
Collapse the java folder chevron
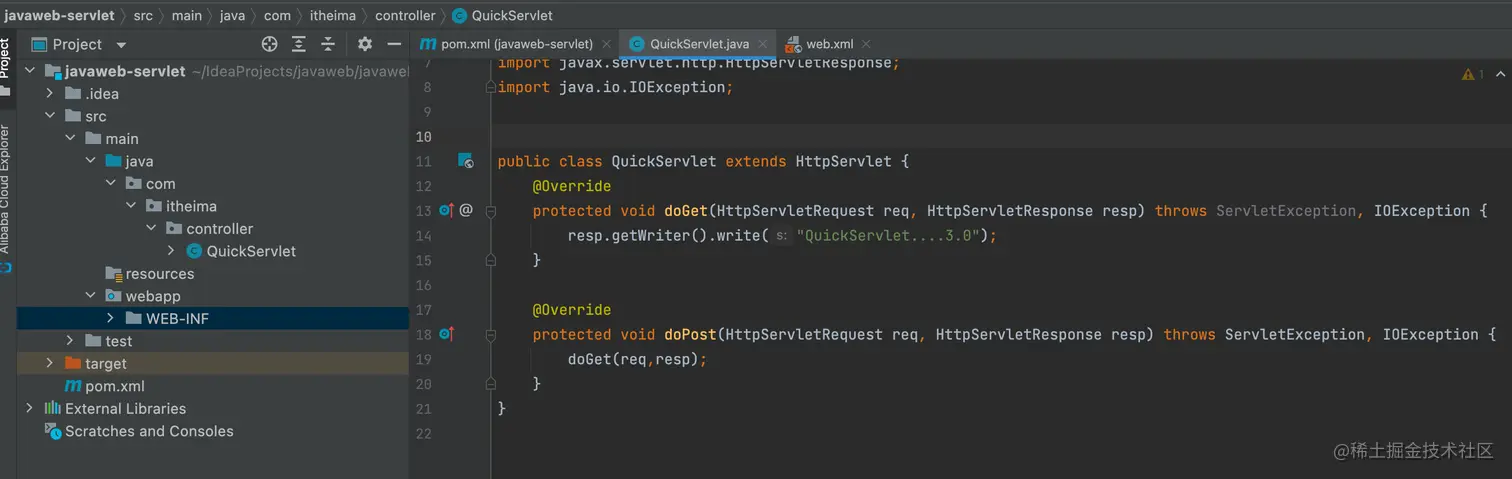pos(90,161)
